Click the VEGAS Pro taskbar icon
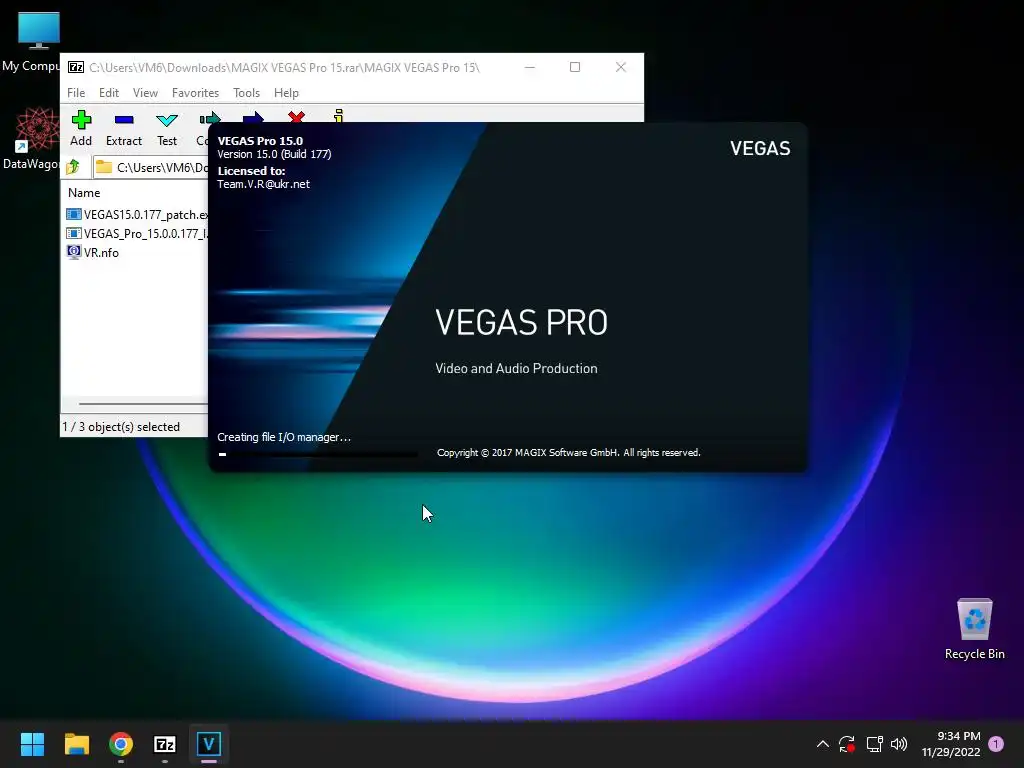1024x768 pixels. coord(209,744)
